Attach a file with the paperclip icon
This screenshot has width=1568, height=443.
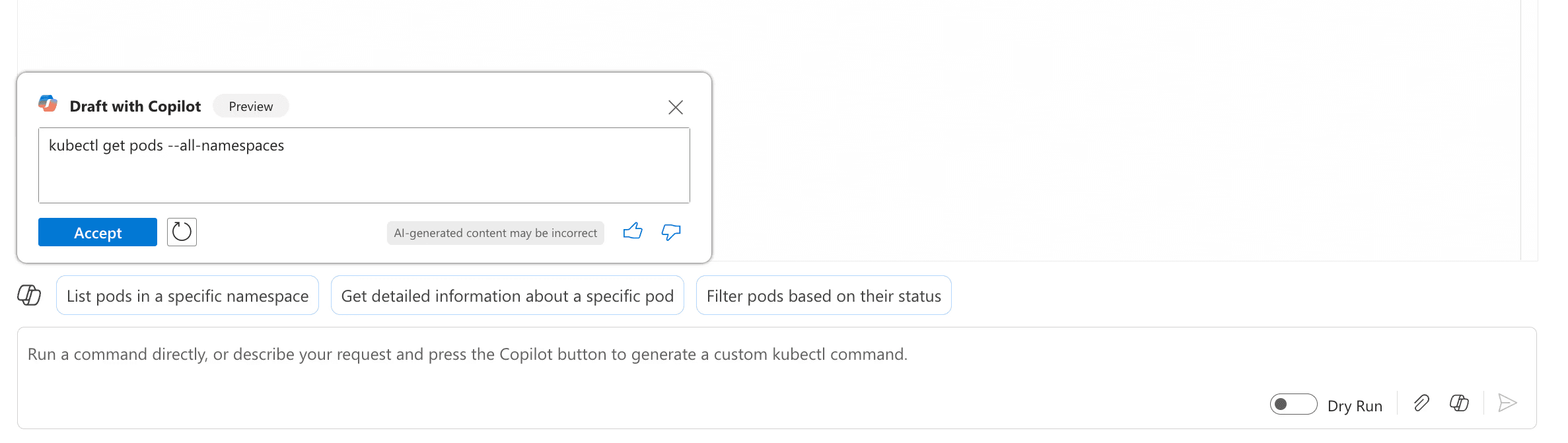(1421, 403)
